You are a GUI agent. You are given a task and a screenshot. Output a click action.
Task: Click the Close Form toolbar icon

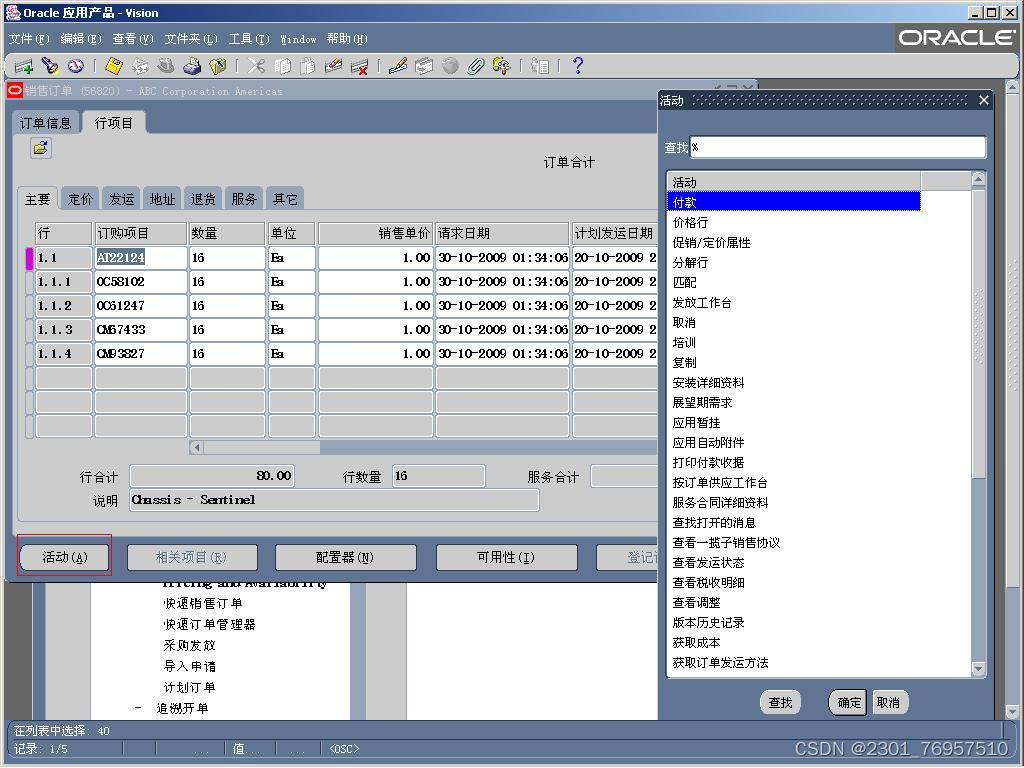(x=218, y=66)
